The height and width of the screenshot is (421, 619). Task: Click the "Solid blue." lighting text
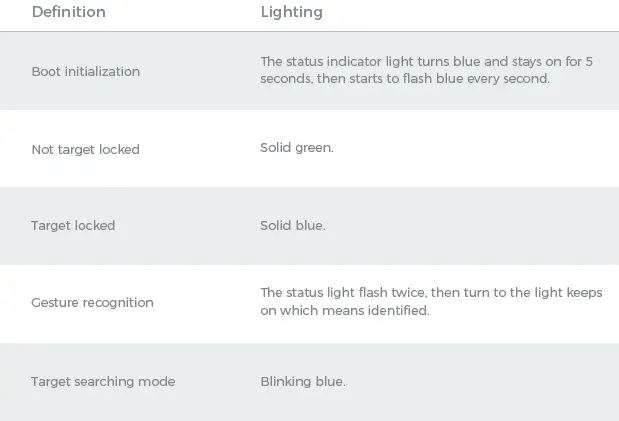click(292, 226)
